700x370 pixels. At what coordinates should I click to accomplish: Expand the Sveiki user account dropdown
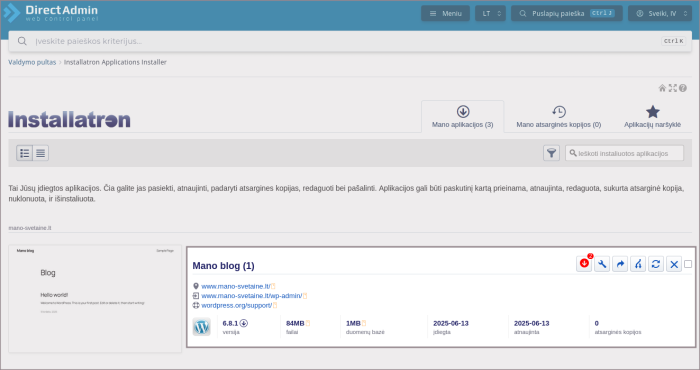tap(660, 13)
